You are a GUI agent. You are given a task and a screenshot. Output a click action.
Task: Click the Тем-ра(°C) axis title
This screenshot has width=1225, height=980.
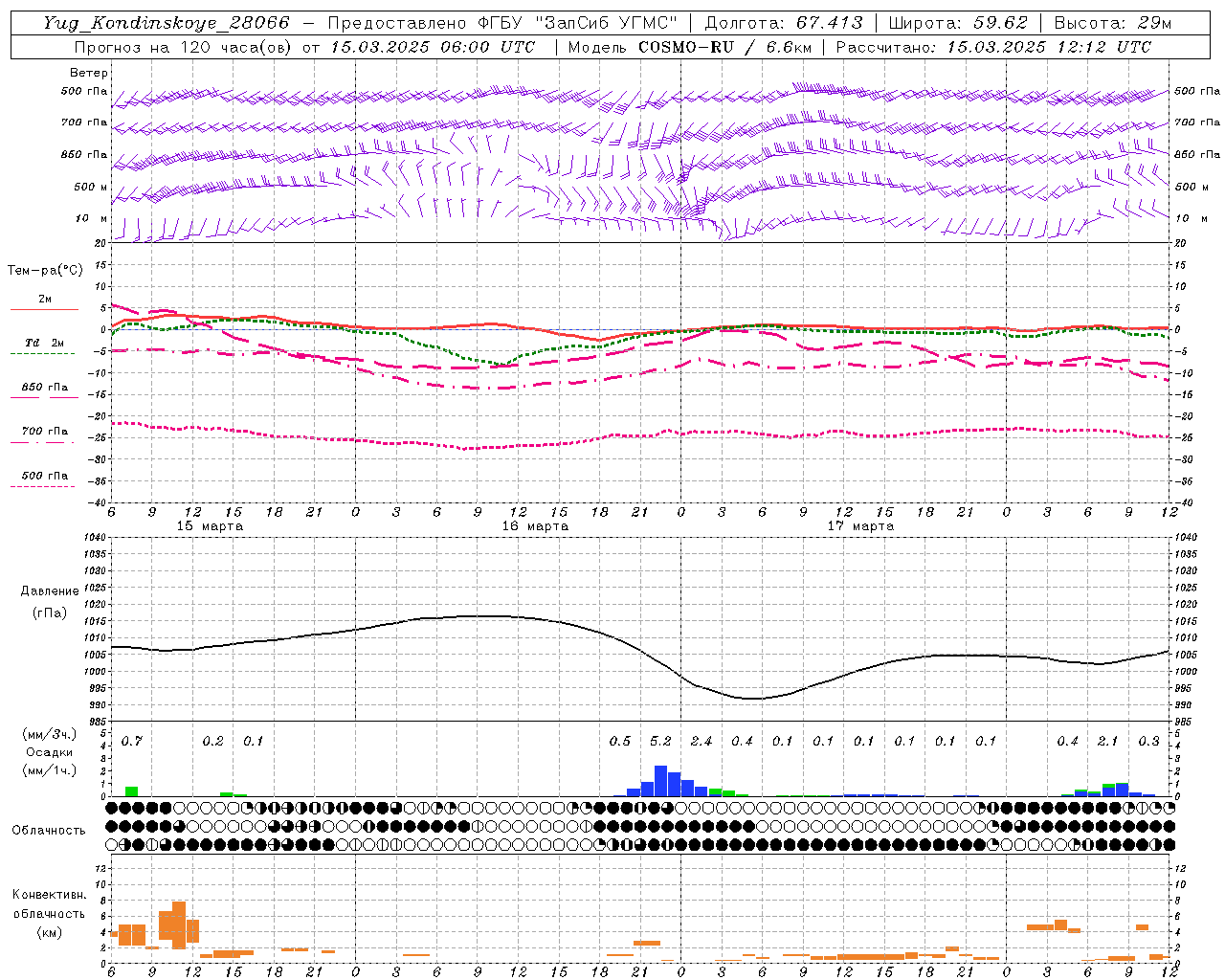(45, 271)
